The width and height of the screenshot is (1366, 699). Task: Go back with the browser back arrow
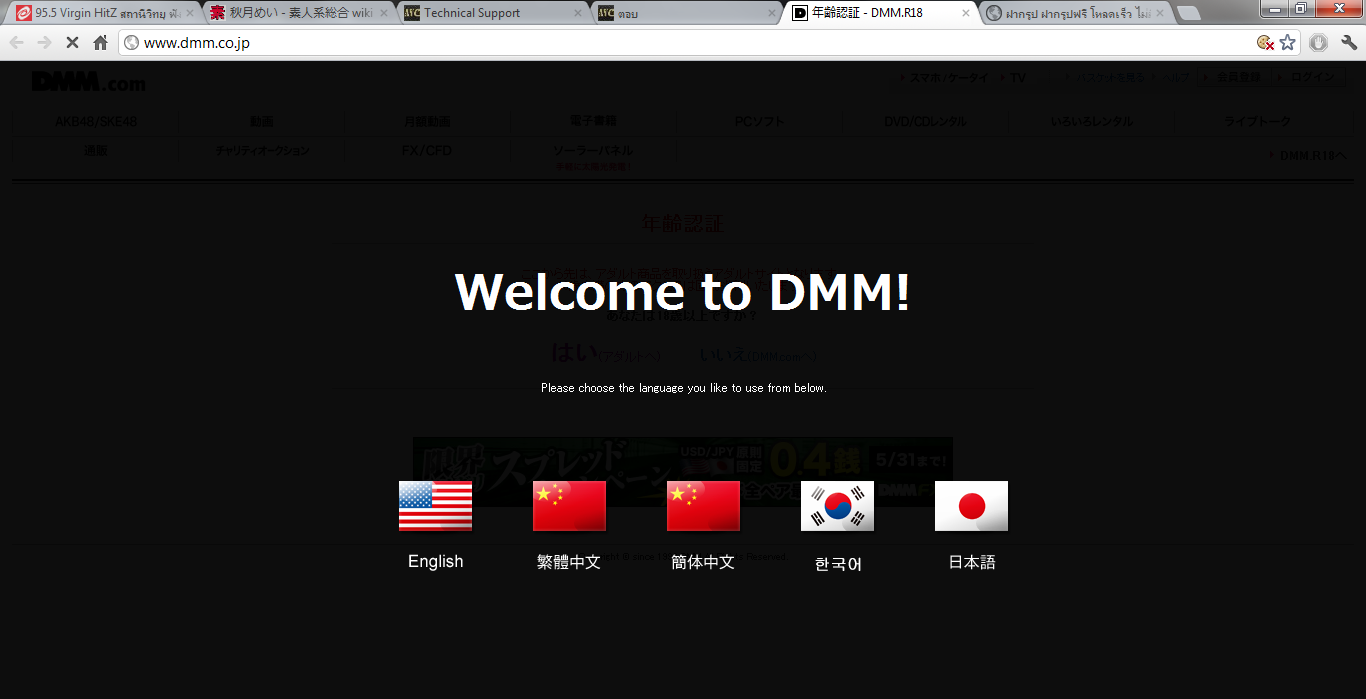point(16,43)
